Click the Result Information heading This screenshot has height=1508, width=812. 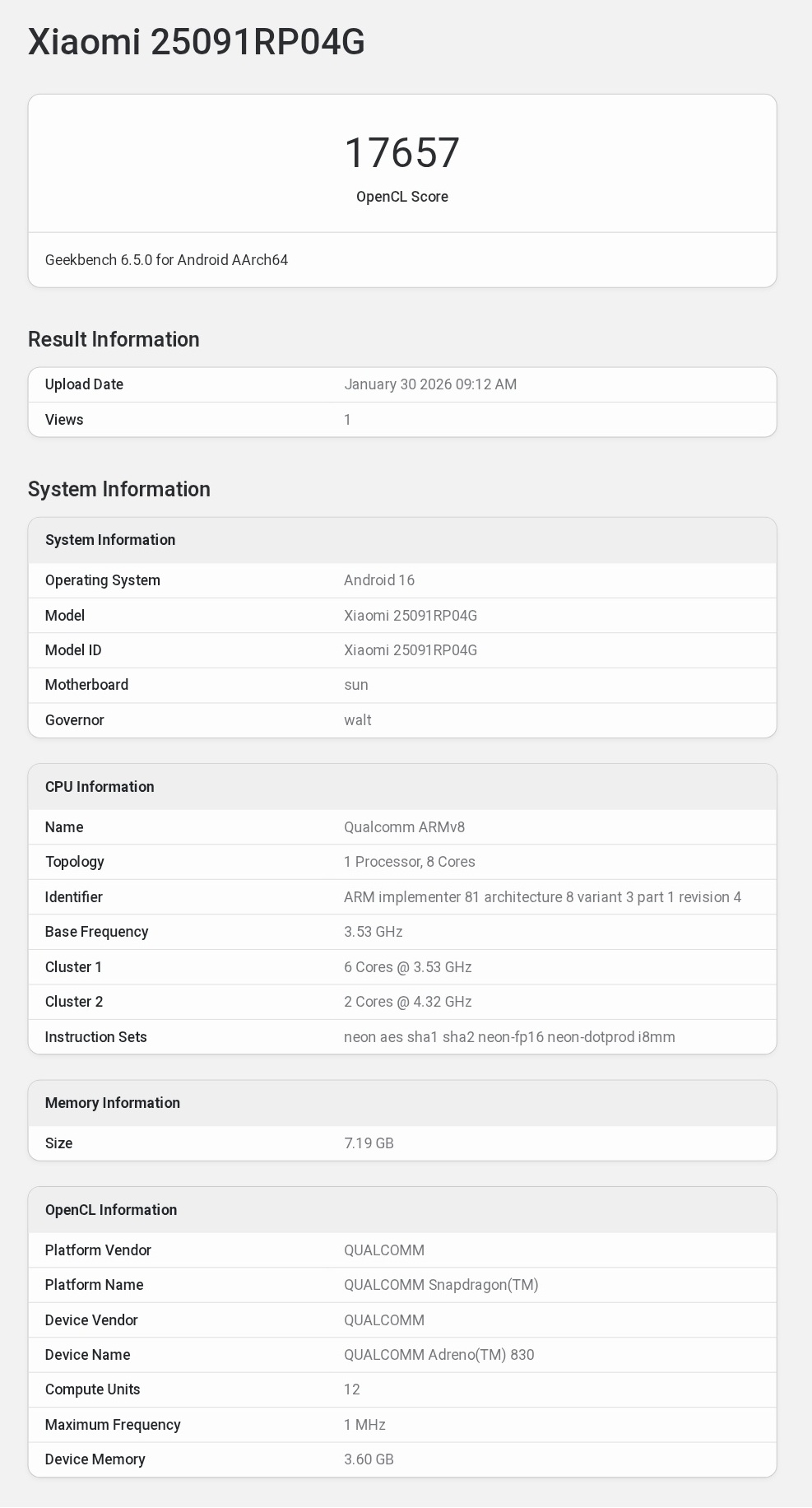114,339
